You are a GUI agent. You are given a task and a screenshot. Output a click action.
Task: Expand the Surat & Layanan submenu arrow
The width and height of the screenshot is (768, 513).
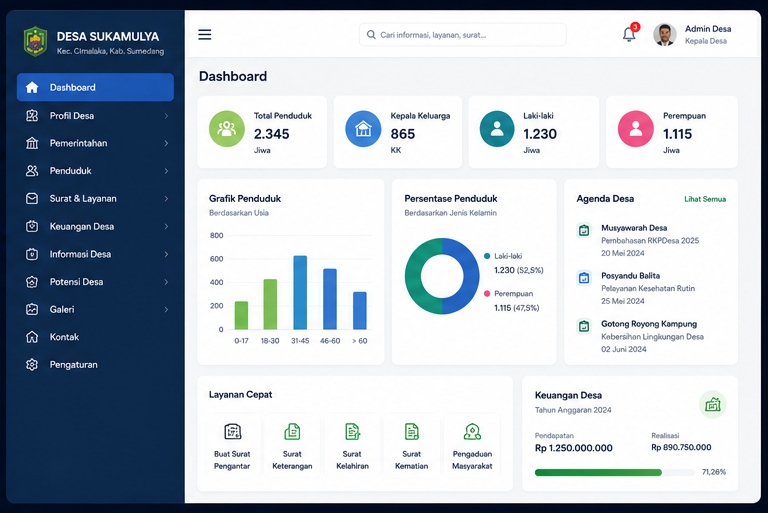[x=167, y=198]
